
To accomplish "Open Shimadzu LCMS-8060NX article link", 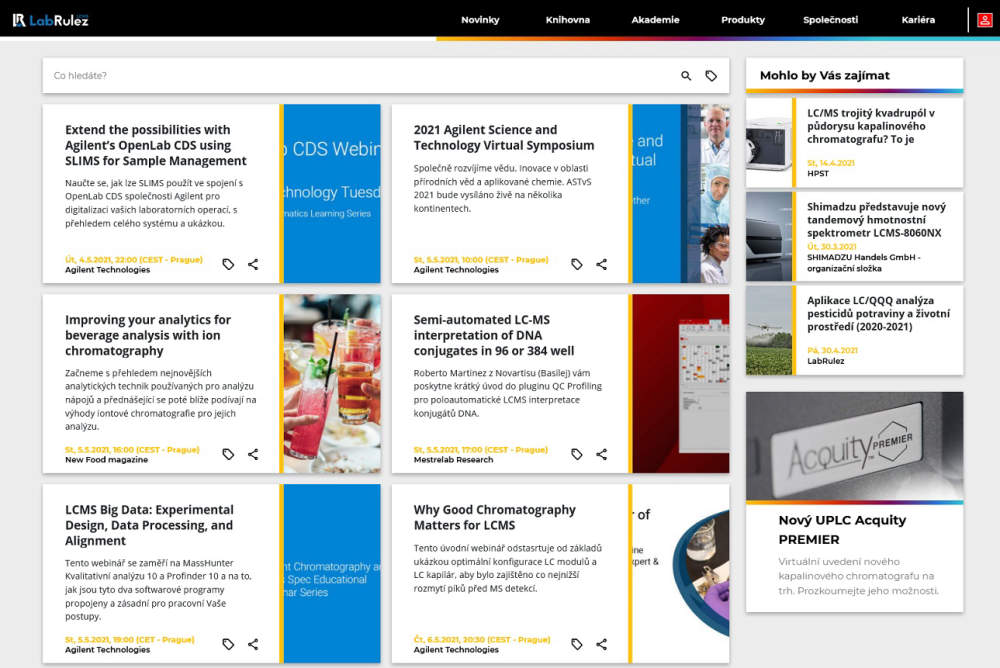I will click(x=876, y=220).
